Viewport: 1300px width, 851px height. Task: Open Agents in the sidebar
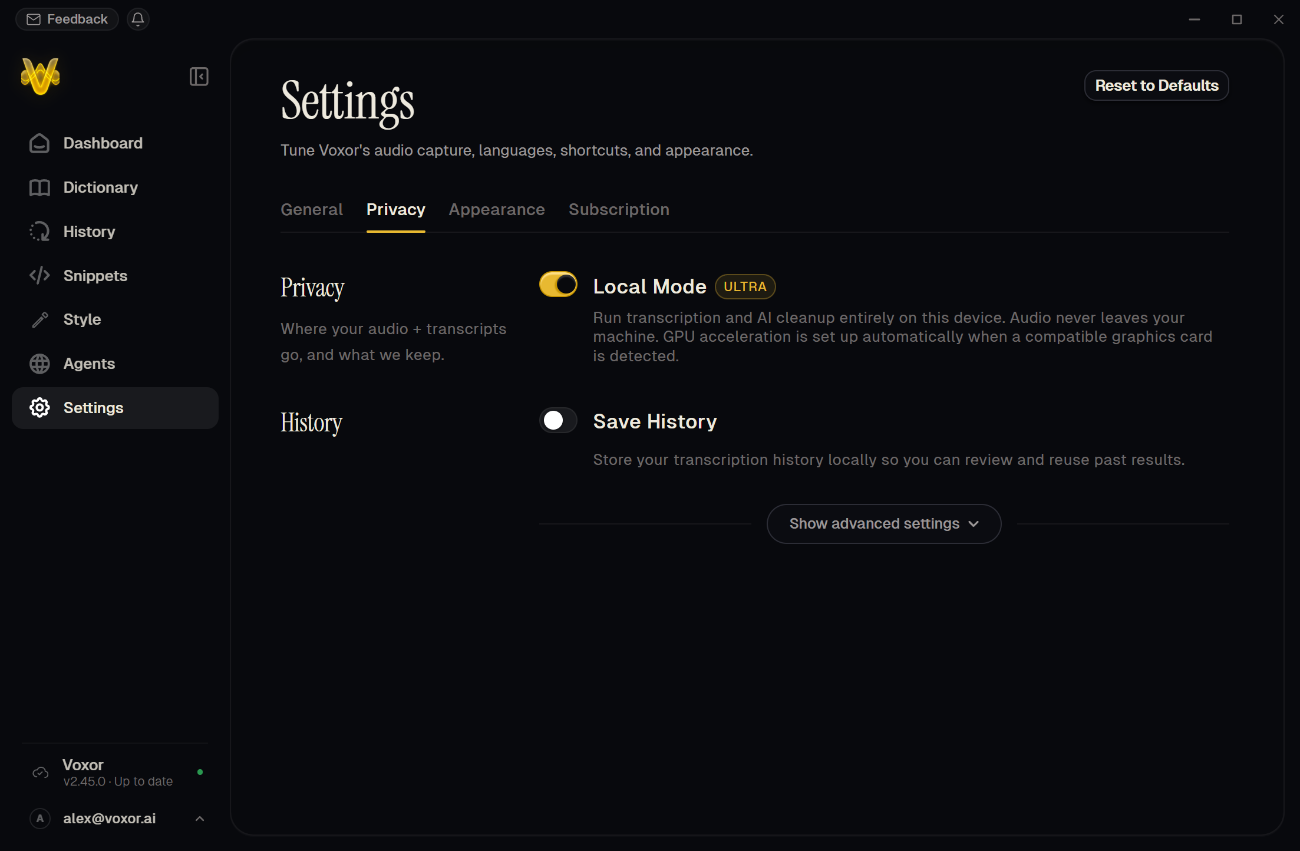point(115,363)
